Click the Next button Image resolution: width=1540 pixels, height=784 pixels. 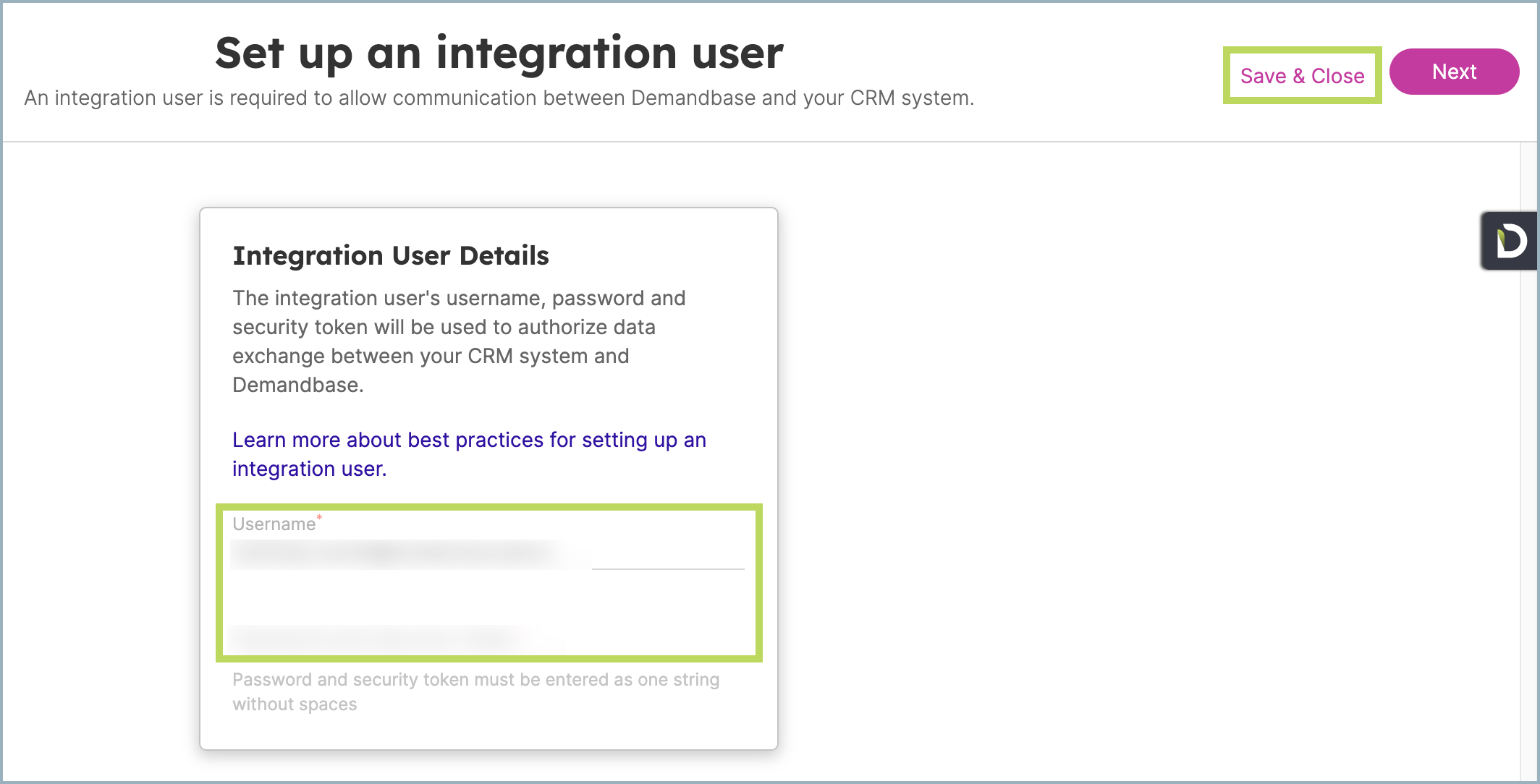pyautogui.click(x=1454, y=72)
